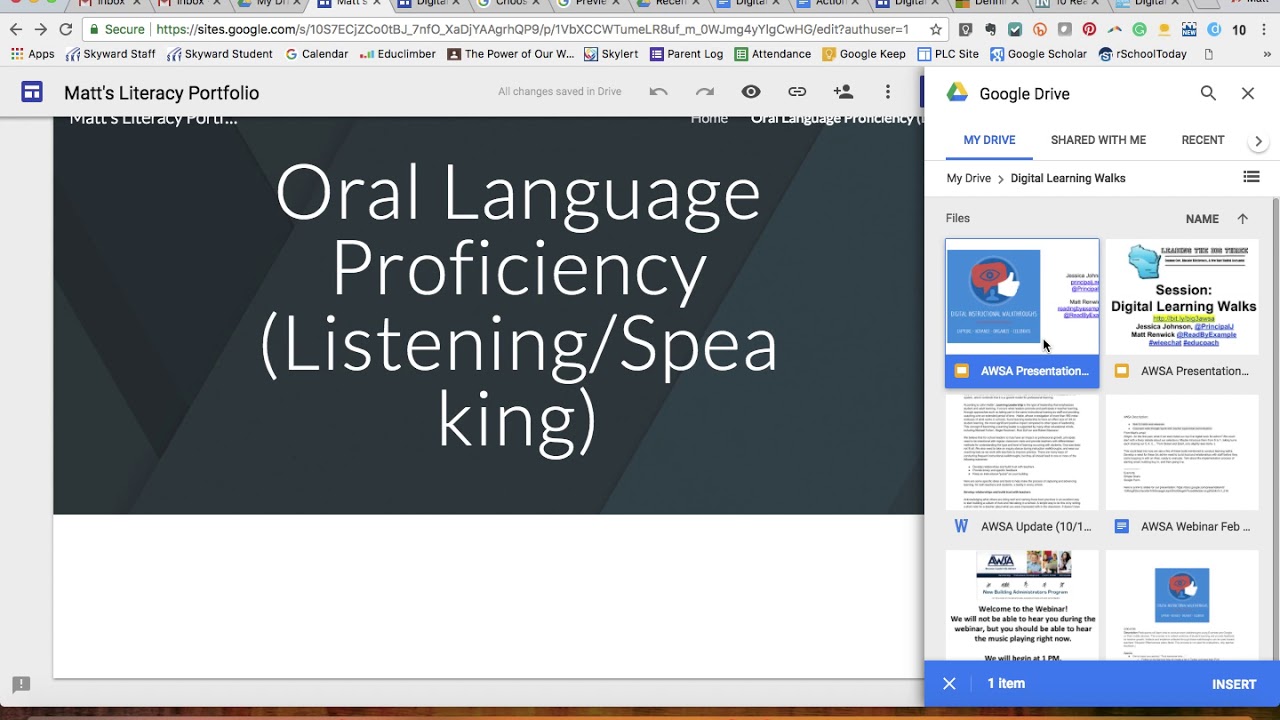
Task: Open the Calendar bookmark
Action: pos(316,54)
